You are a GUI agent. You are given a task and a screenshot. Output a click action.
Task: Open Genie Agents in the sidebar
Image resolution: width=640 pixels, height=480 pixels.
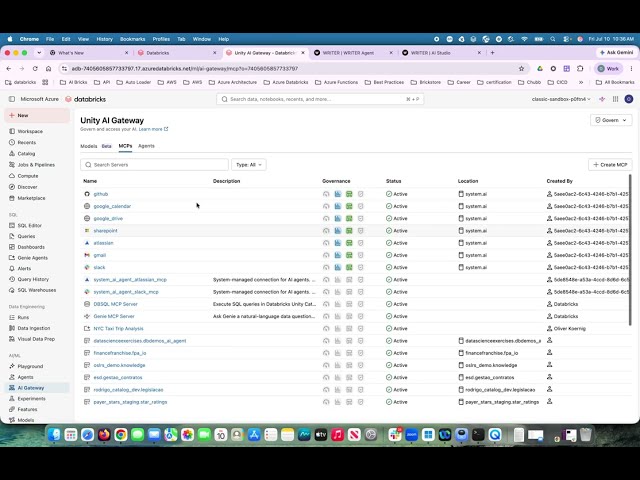click(x=32, y=258)
